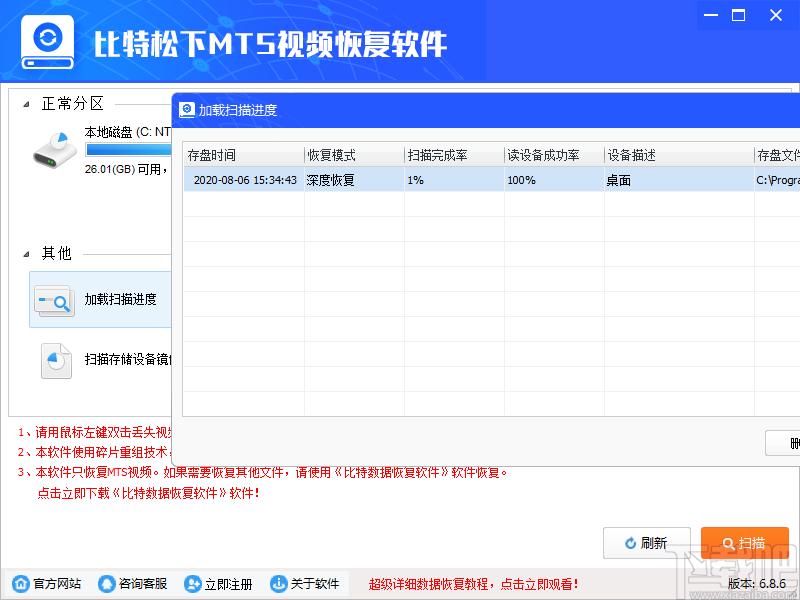Collapse the 其他 section
This screenshot has height=600, width=800.
pyautogui.click(x=26, y=254)
